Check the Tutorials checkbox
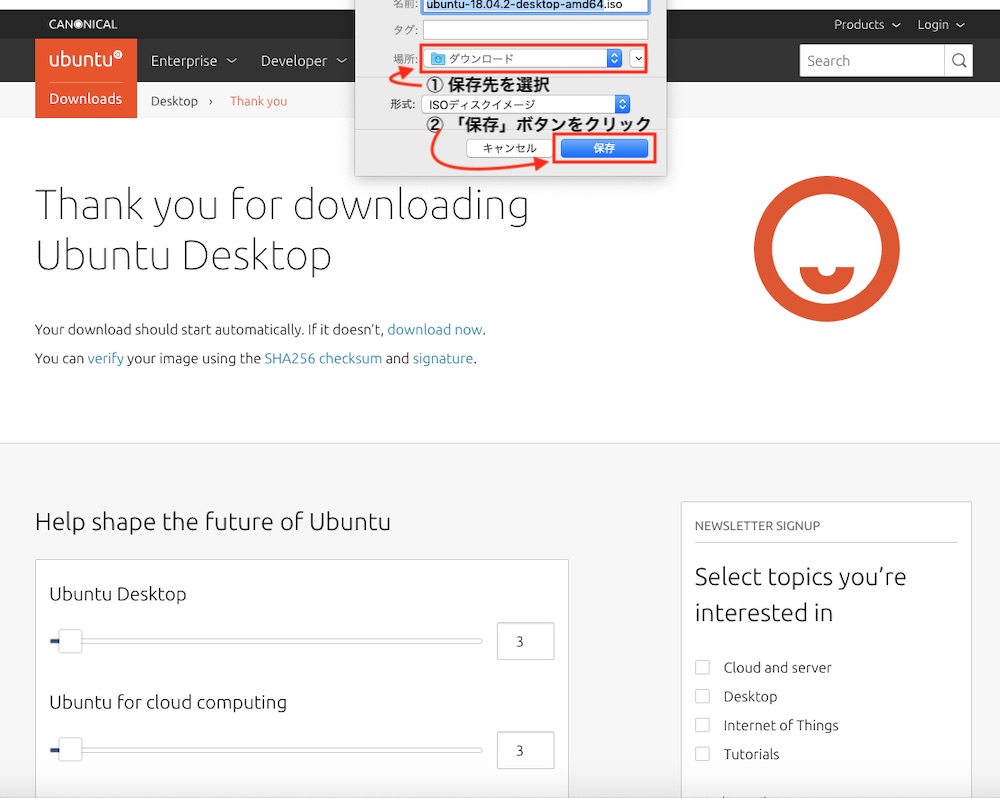 click(x=702, y=754)
